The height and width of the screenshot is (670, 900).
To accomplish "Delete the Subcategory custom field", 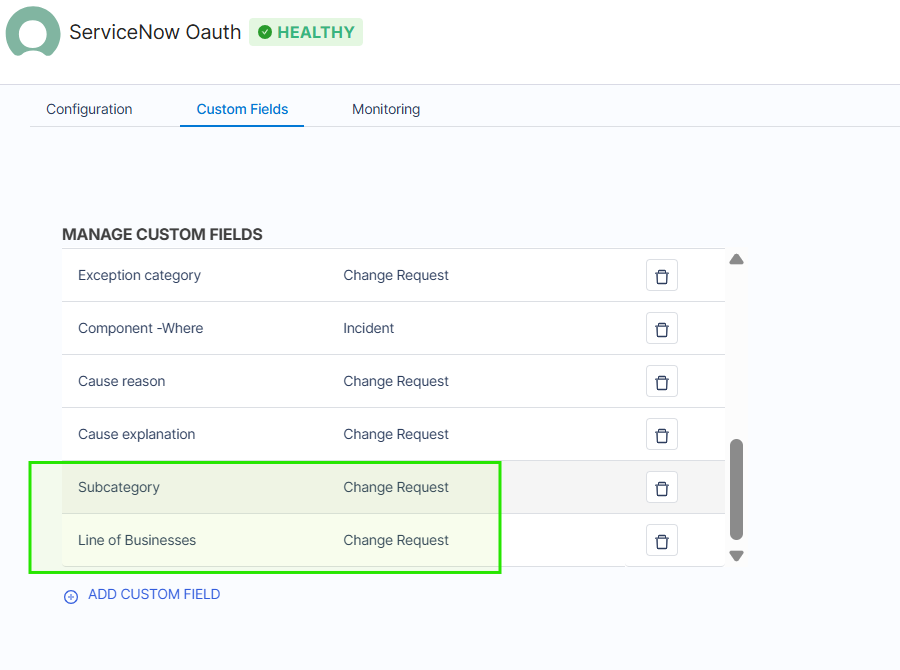I will (662, 487).
